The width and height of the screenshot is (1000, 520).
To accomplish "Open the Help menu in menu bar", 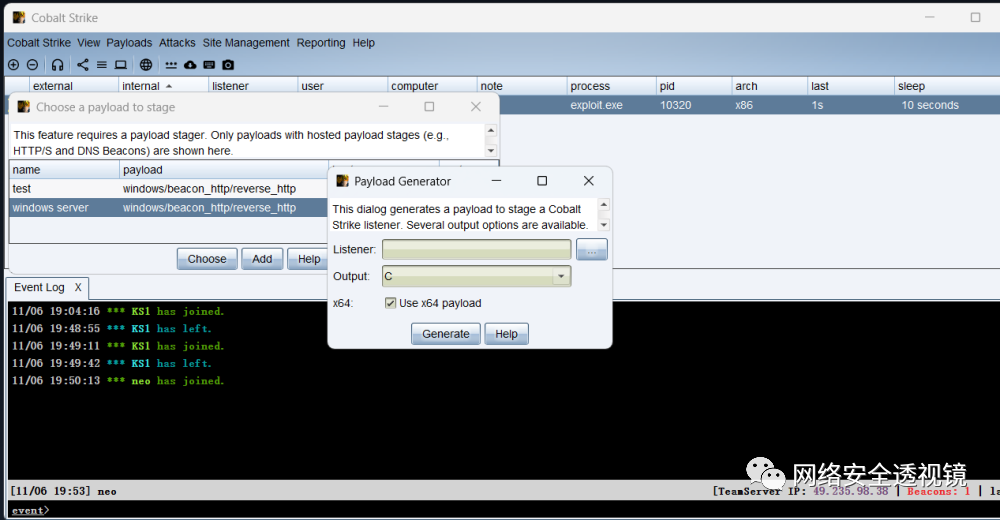I will point(364,43).
